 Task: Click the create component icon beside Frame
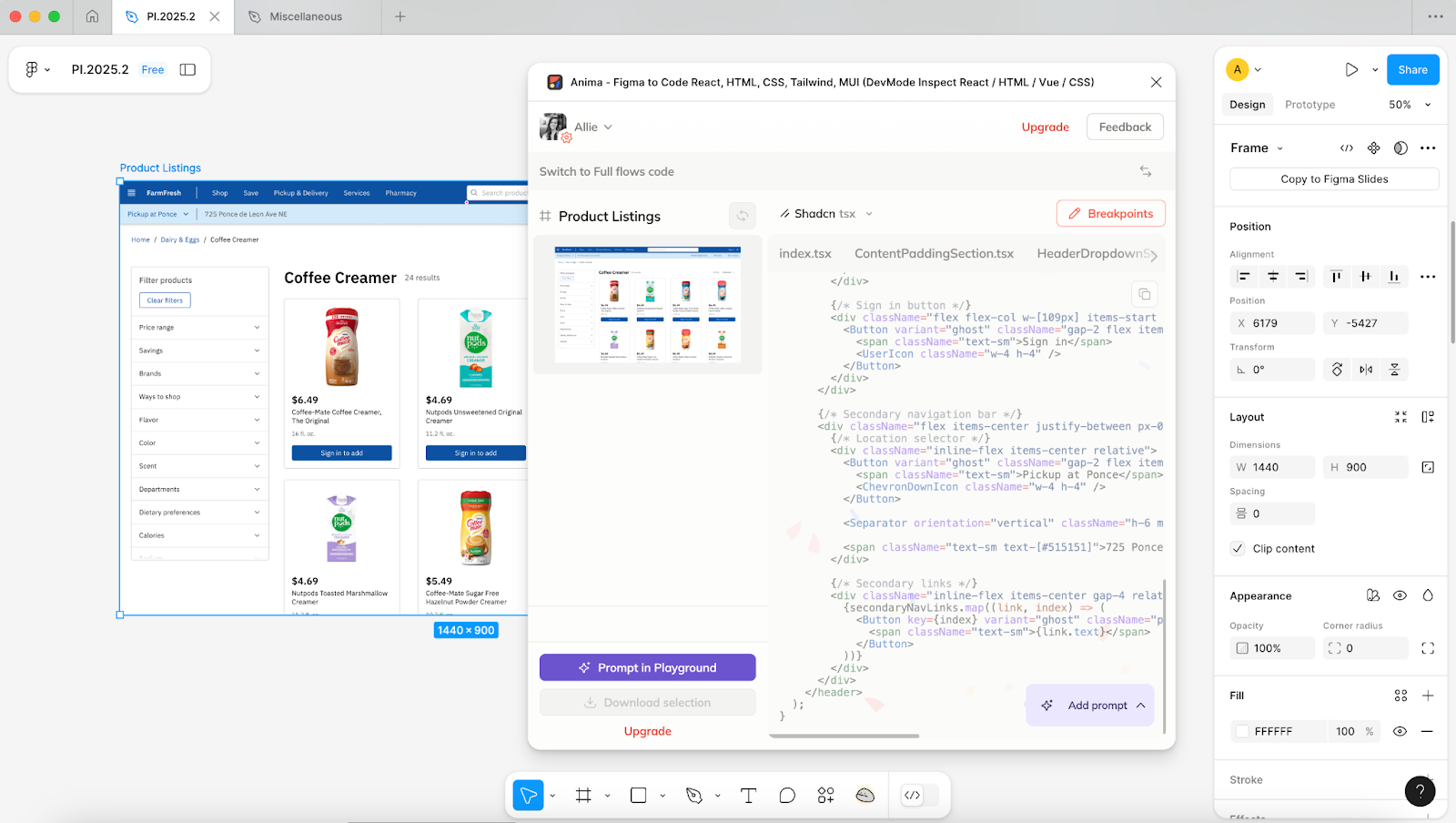tap(1374, 147)
